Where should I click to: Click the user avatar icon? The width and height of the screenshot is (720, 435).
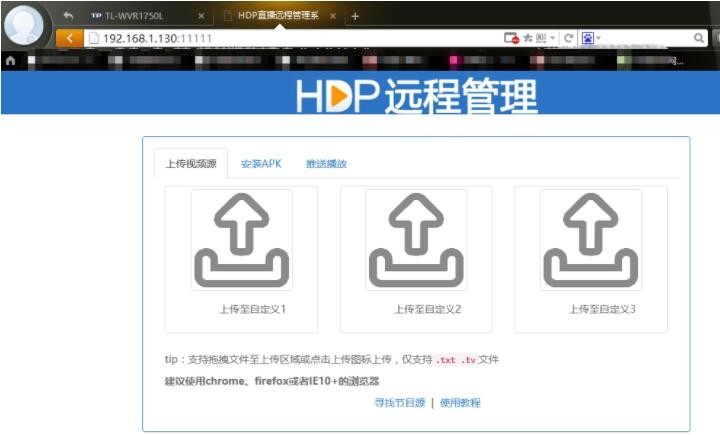[24, 25]
